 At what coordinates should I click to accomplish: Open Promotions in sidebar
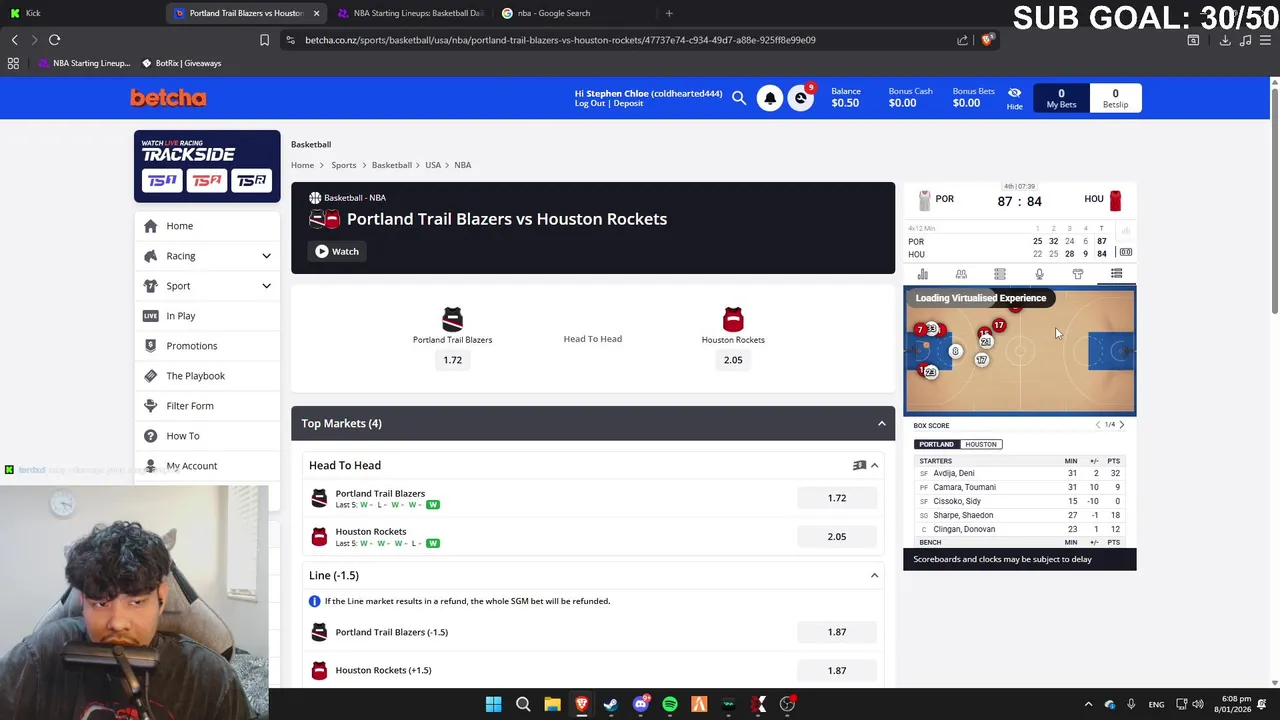click(x=207, y=346)
